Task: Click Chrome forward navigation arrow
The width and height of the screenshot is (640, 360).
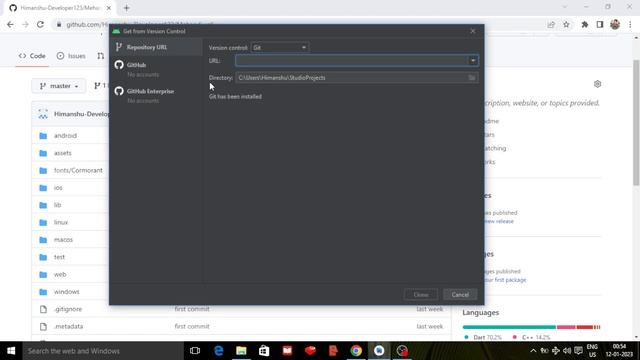Action: [25, 24]
